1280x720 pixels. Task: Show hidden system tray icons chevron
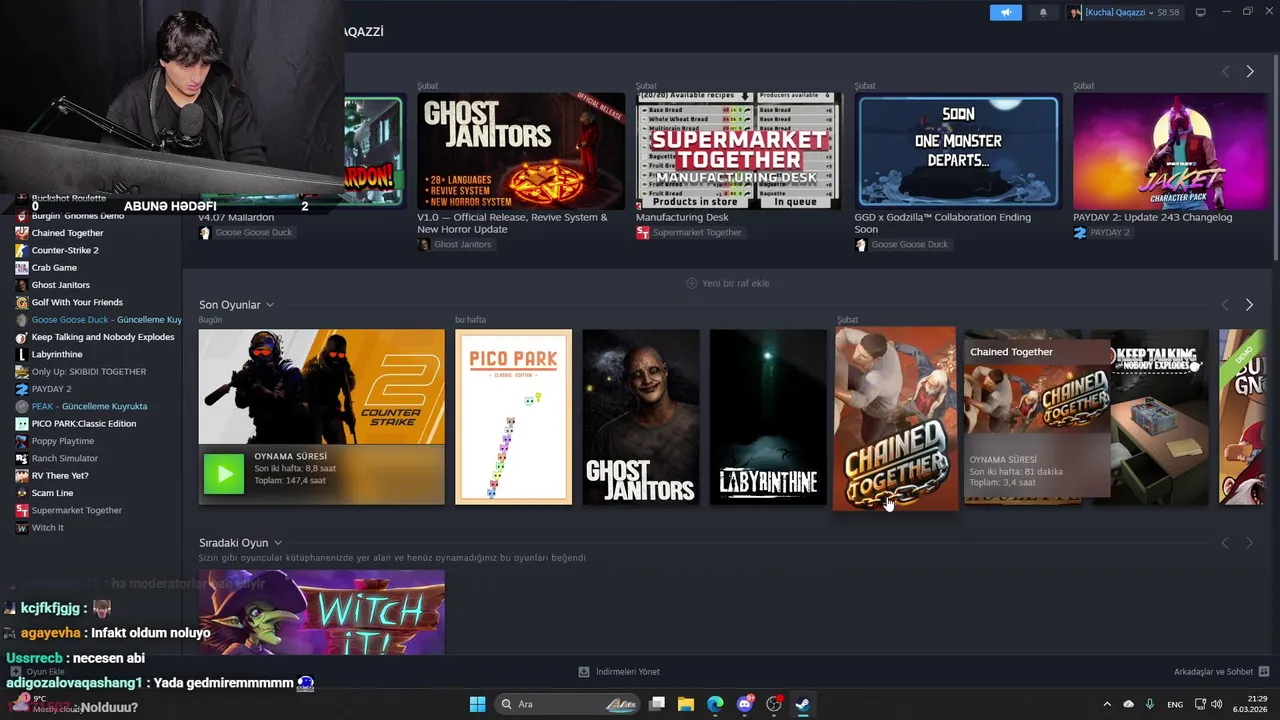tap(1106, 704)
